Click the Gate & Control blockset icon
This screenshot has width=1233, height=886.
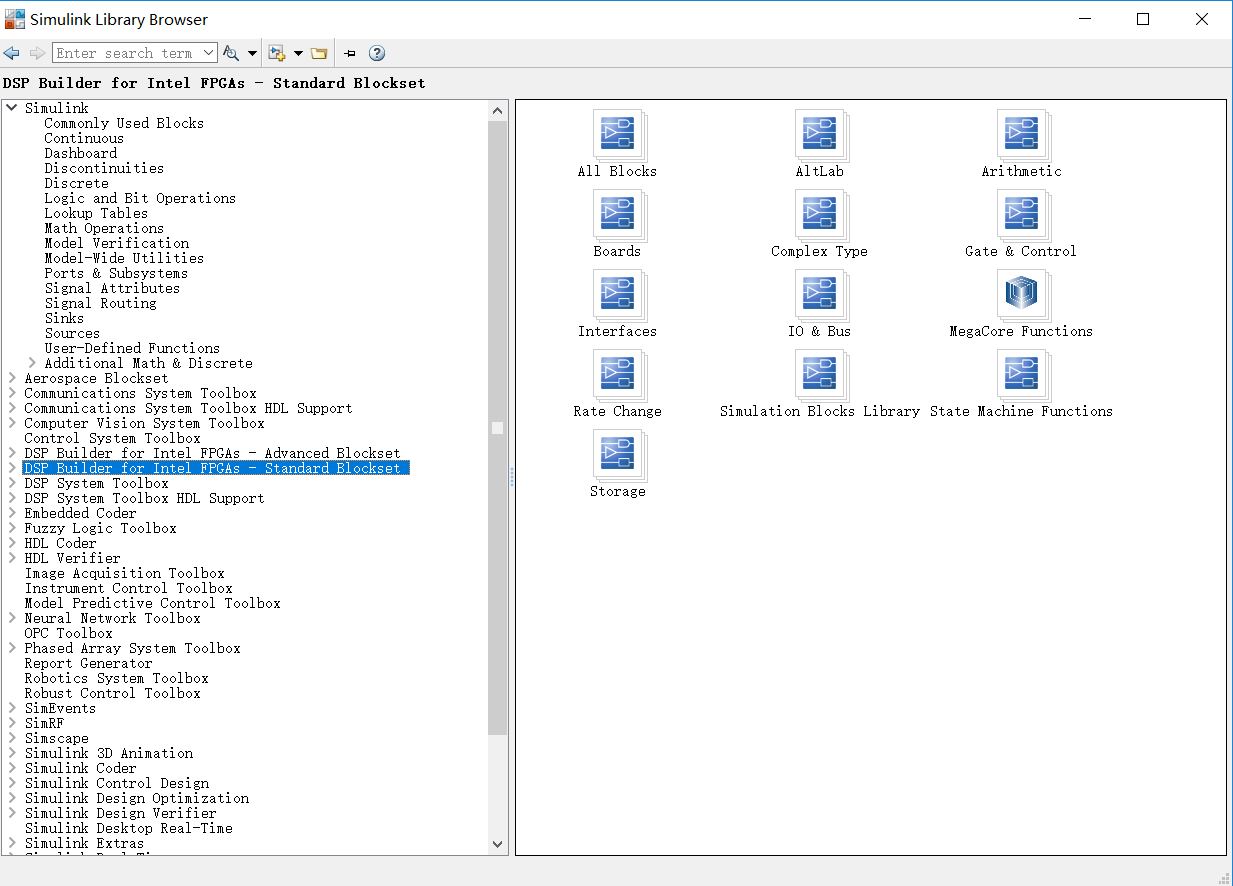point(1021,214)
